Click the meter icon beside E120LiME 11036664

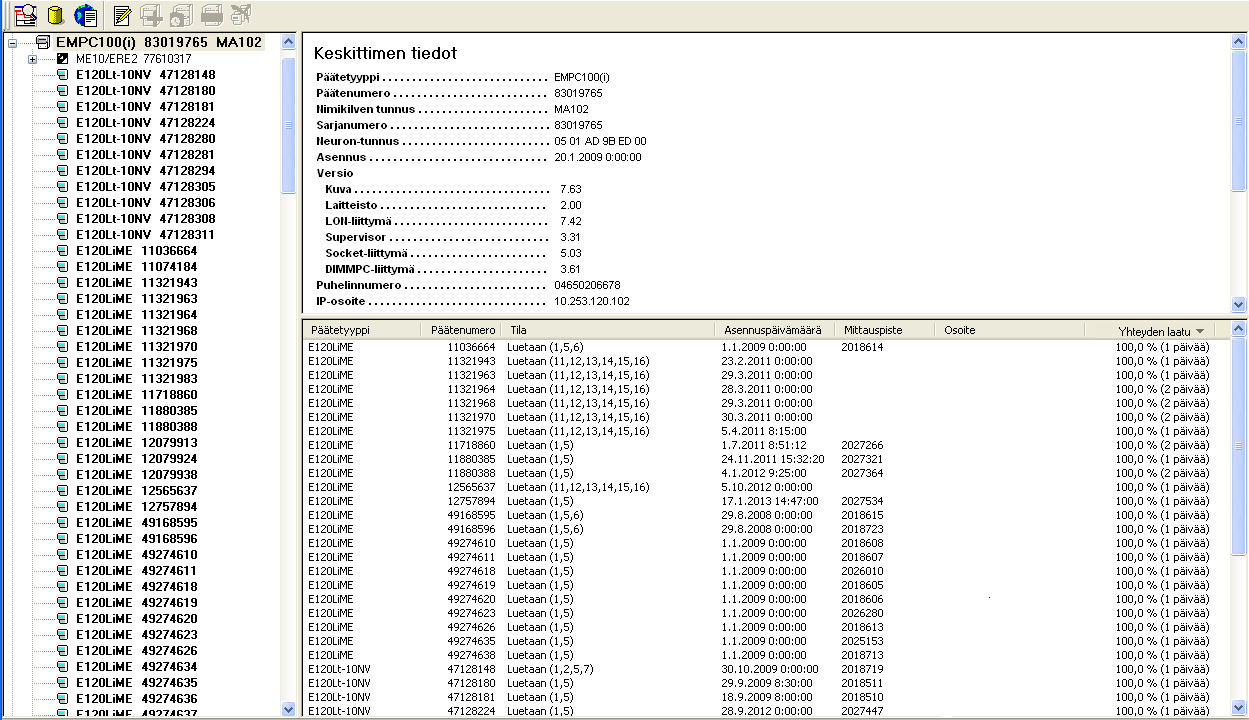point(62,251)
